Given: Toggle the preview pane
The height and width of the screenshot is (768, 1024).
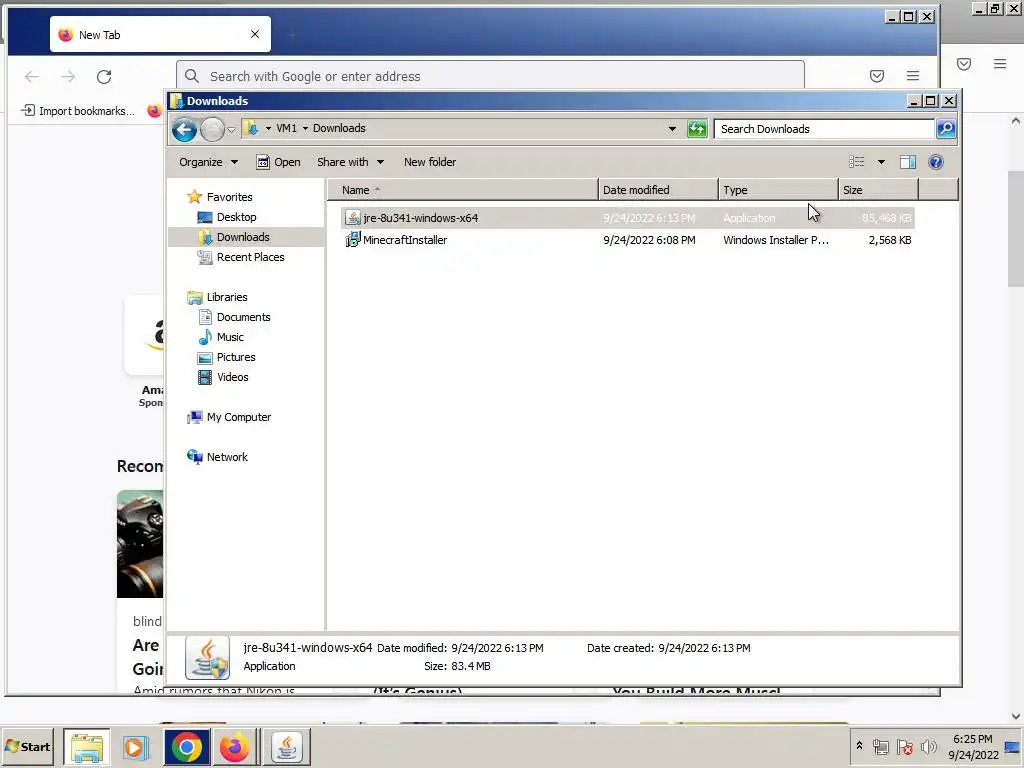Looking at the screenshot, I should [908, 162].
